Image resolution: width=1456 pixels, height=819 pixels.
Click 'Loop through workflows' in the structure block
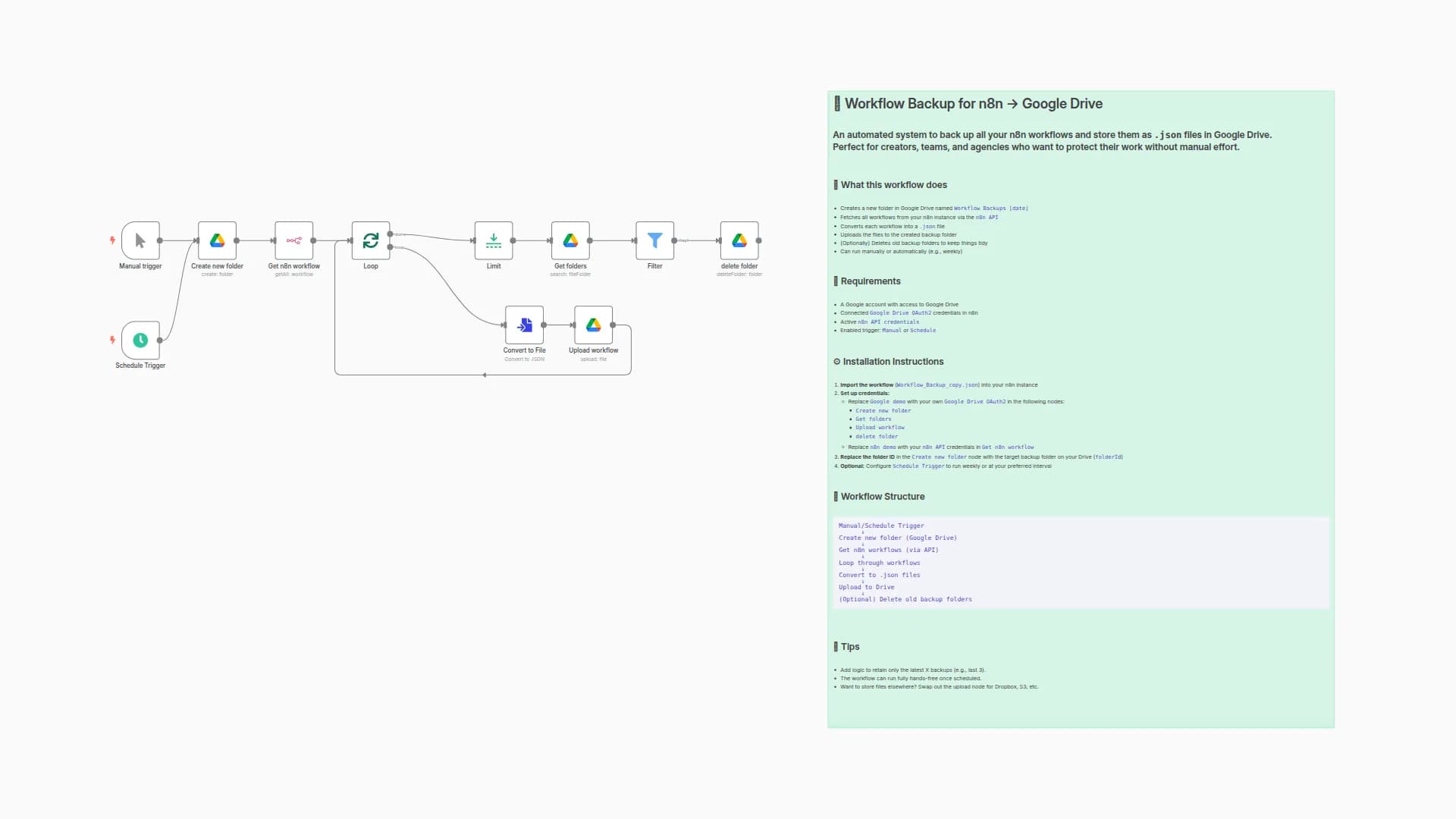coord(880,563)
